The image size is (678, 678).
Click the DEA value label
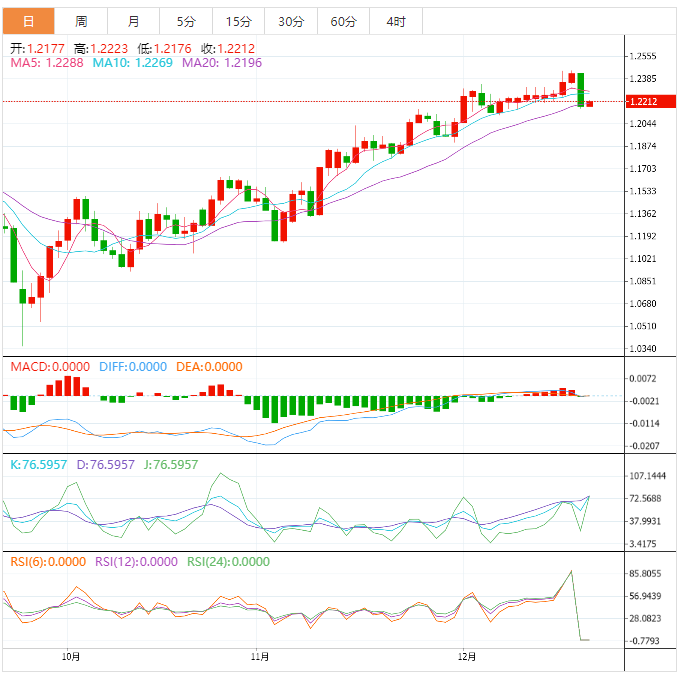click(209, 367)
